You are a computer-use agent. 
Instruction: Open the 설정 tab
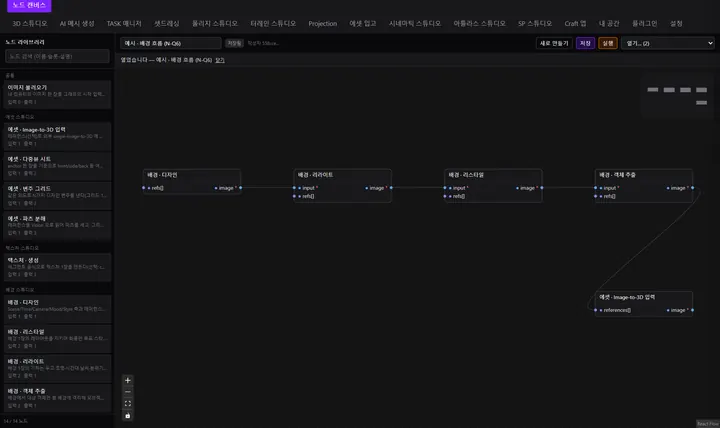click(x=676, y=23)
